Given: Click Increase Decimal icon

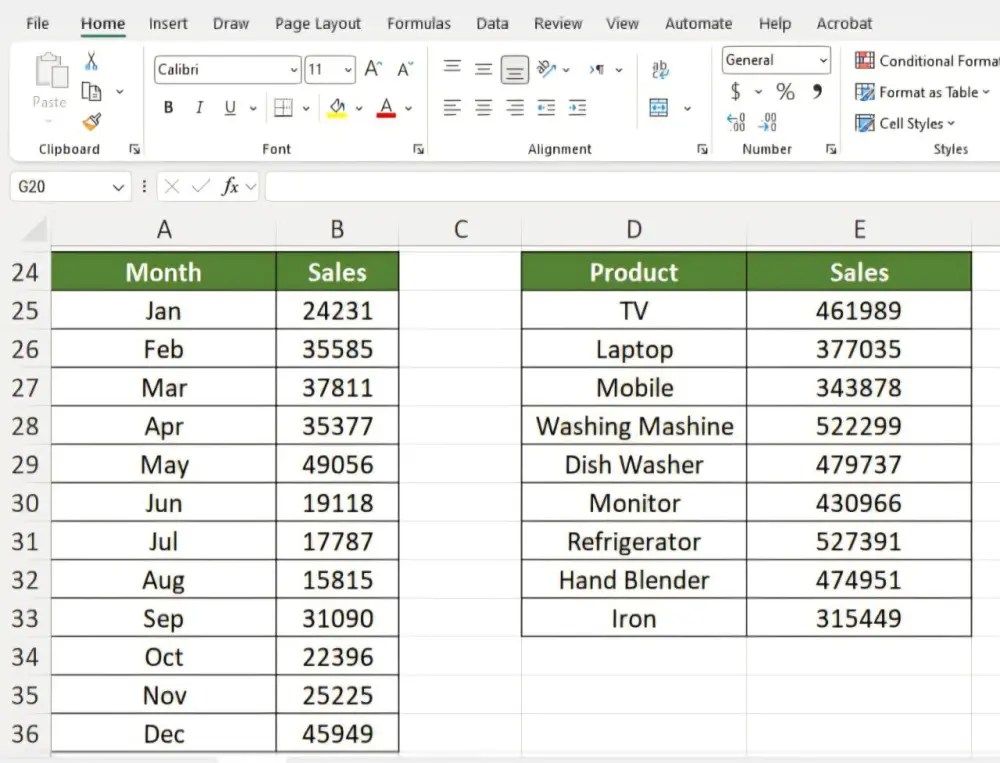Looking at the screenshot, I should tap(736, 122).
